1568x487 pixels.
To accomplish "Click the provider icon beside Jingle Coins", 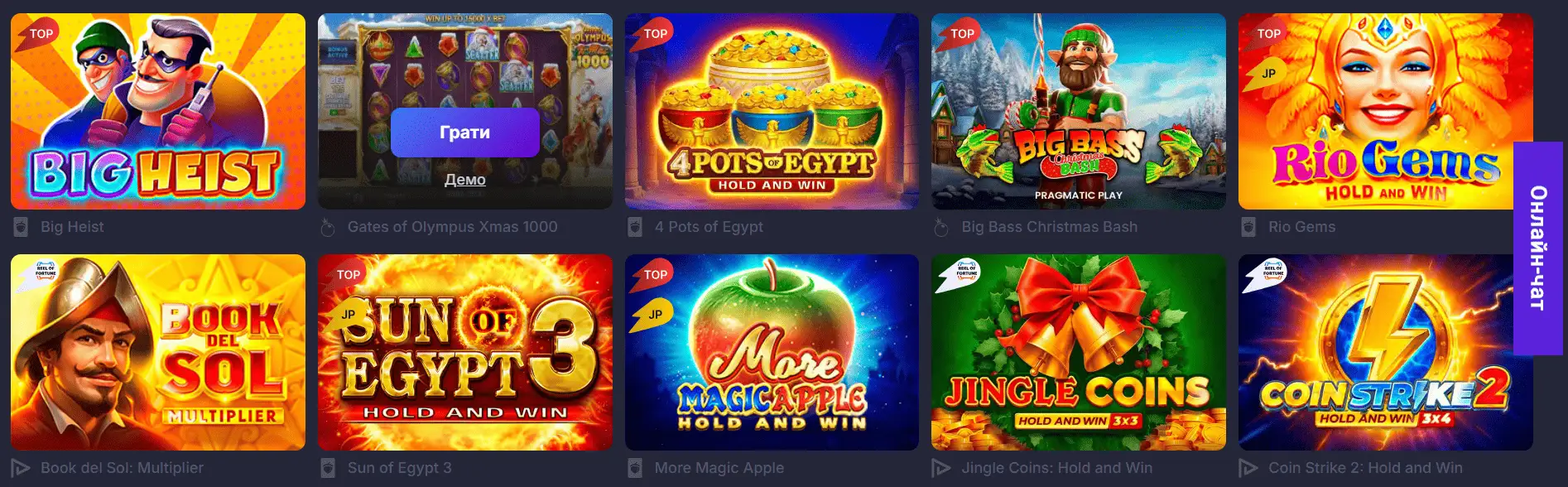I will point(941,468).
